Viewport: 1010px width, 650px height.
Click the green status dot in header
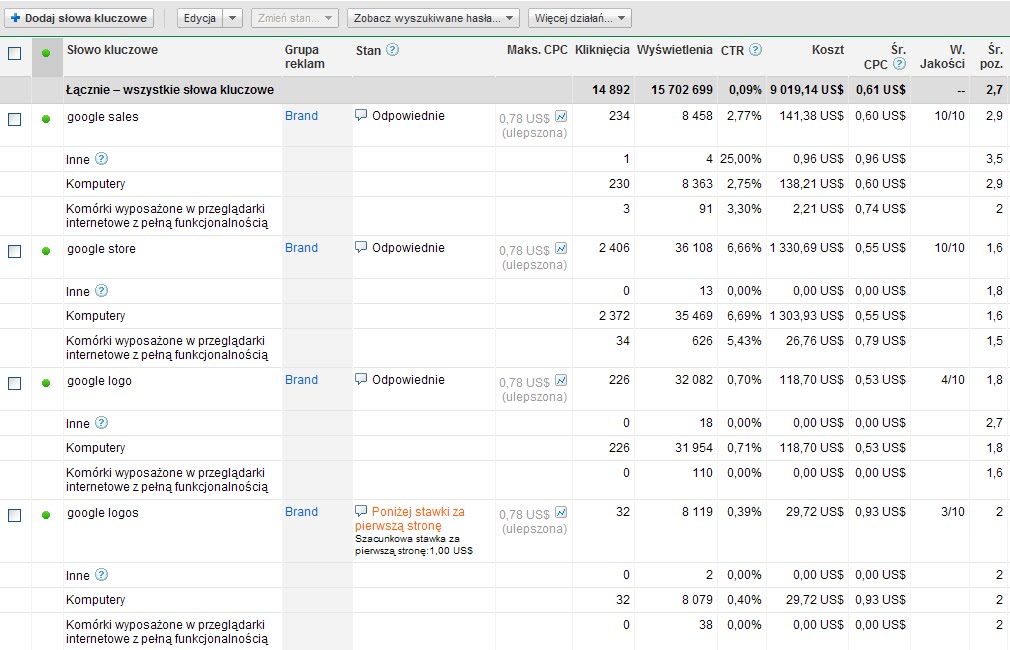pyautogui.click(x=46, y=53)
